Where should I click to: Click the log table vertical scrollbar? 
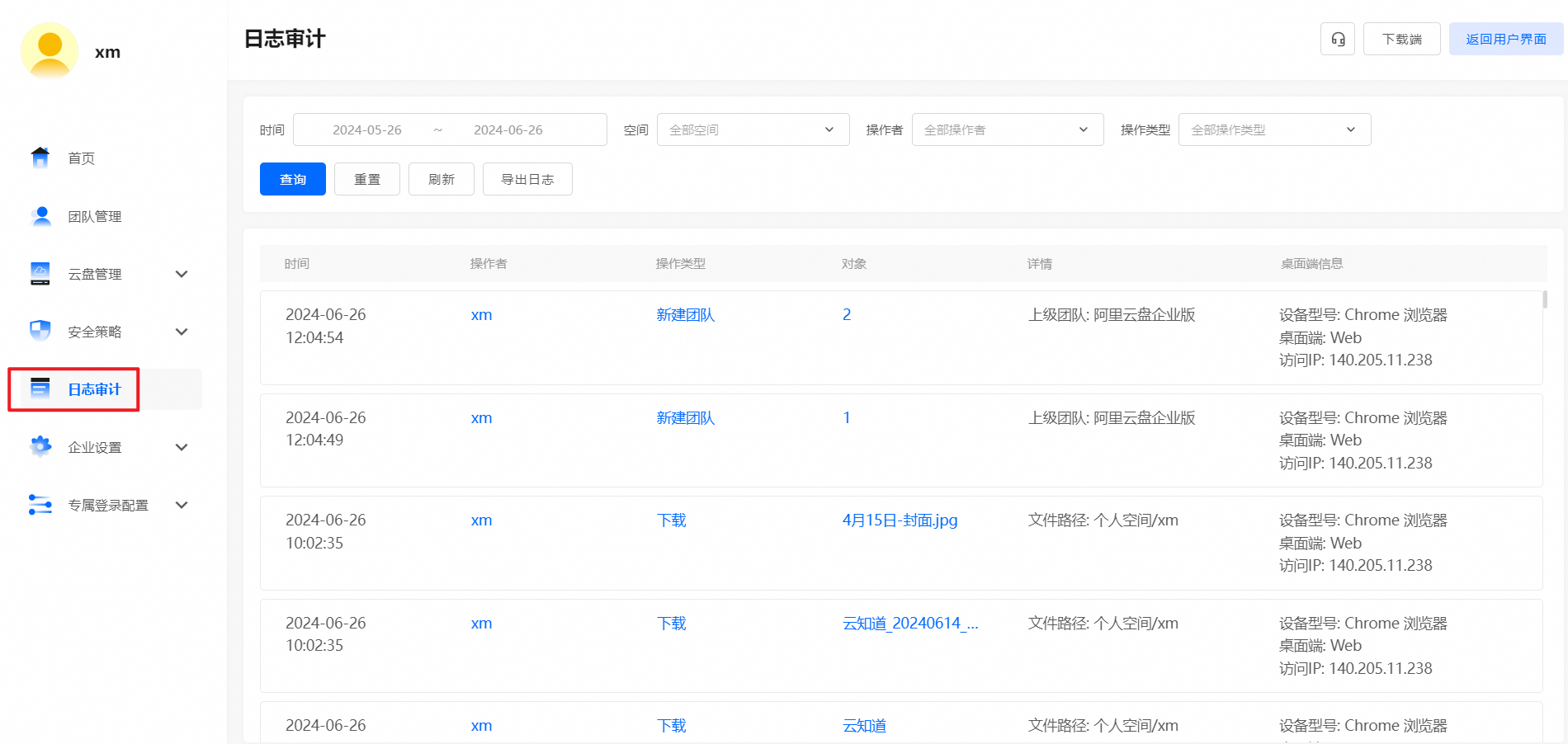point(1545,299)
